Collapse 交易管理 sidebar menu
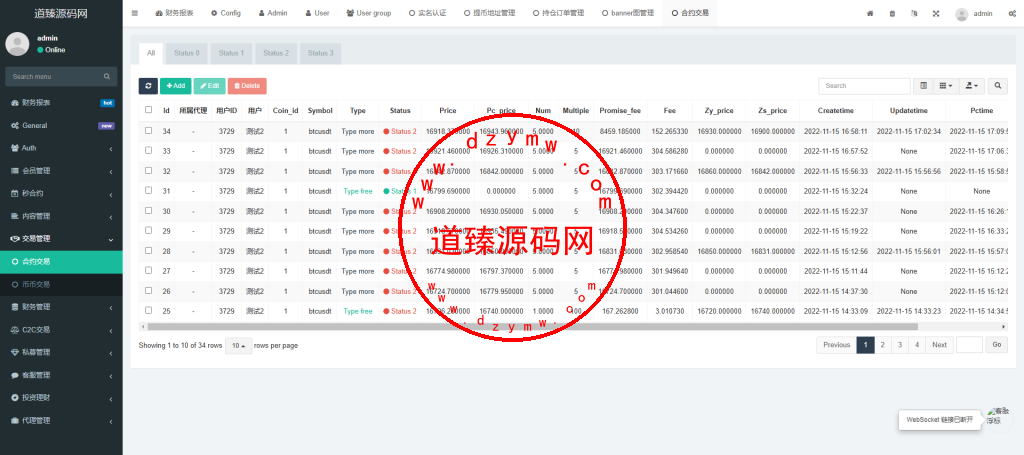The width and height of the screenshot is (1024, 455). (x=61, y=239)
